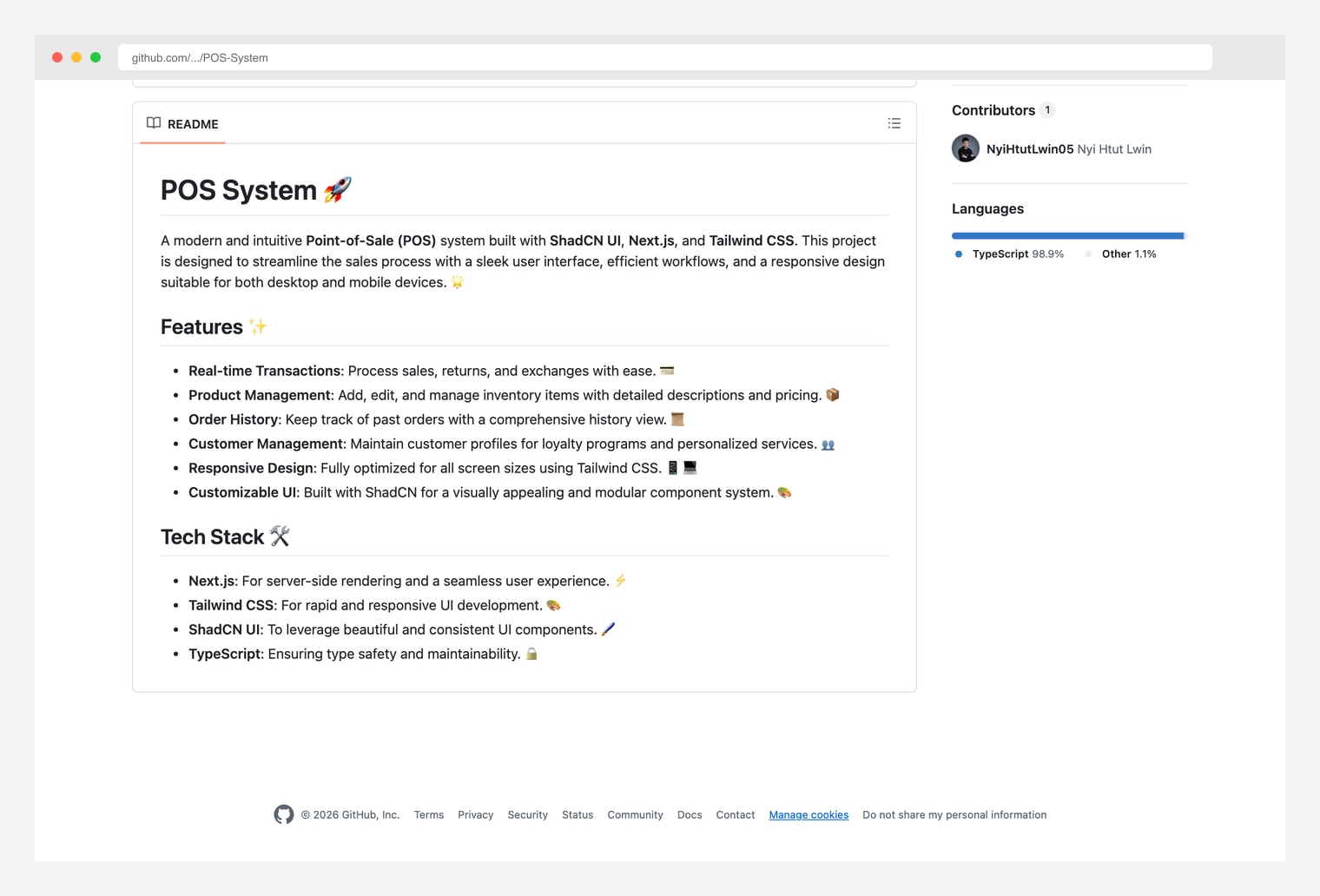The image size is (1320, 896).
Task: Click the blue TypeScript language bar
Action: pyautogui.click(x=1067, y=235)
